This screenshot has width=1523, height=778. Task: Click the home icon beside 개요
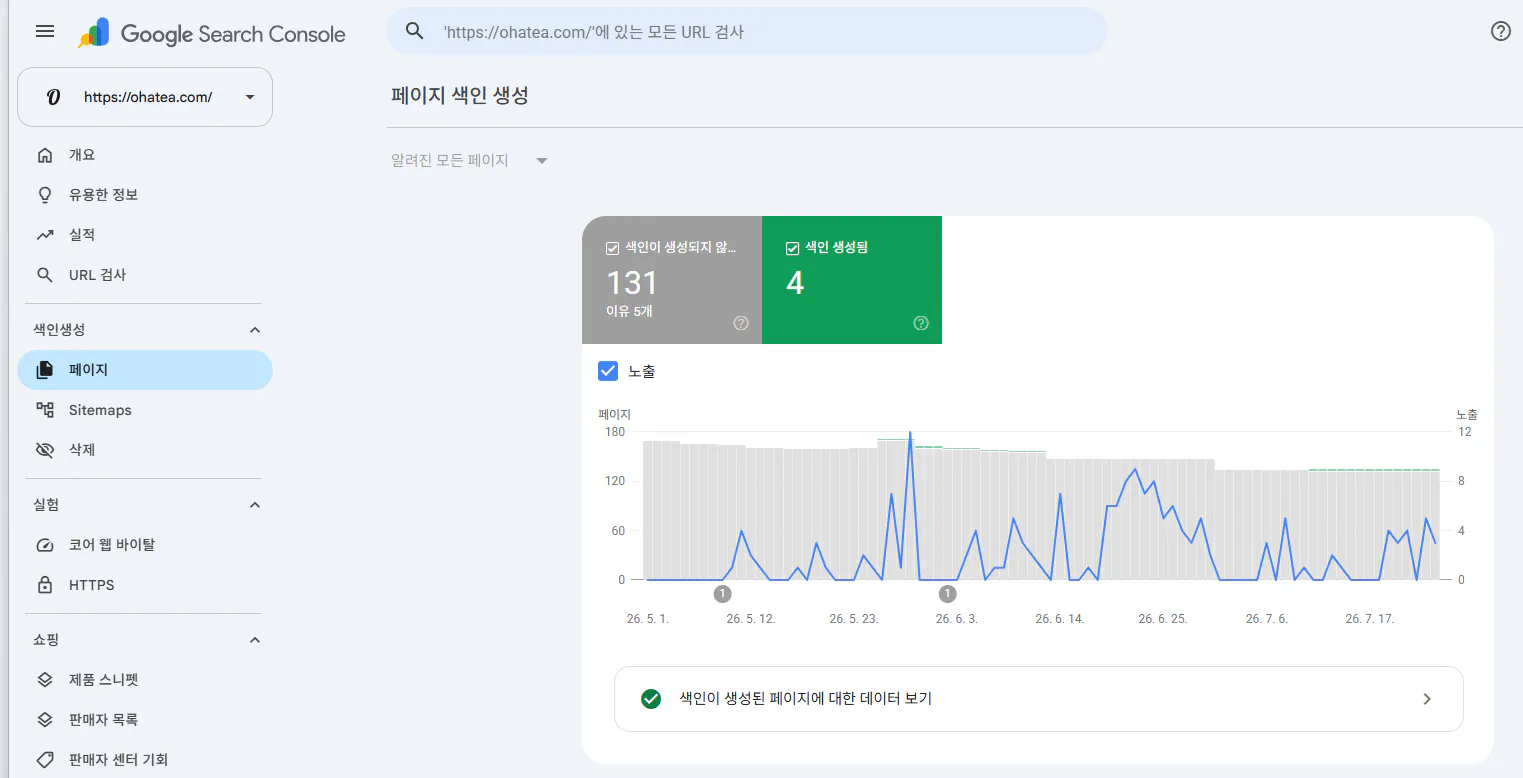(44, 155)
